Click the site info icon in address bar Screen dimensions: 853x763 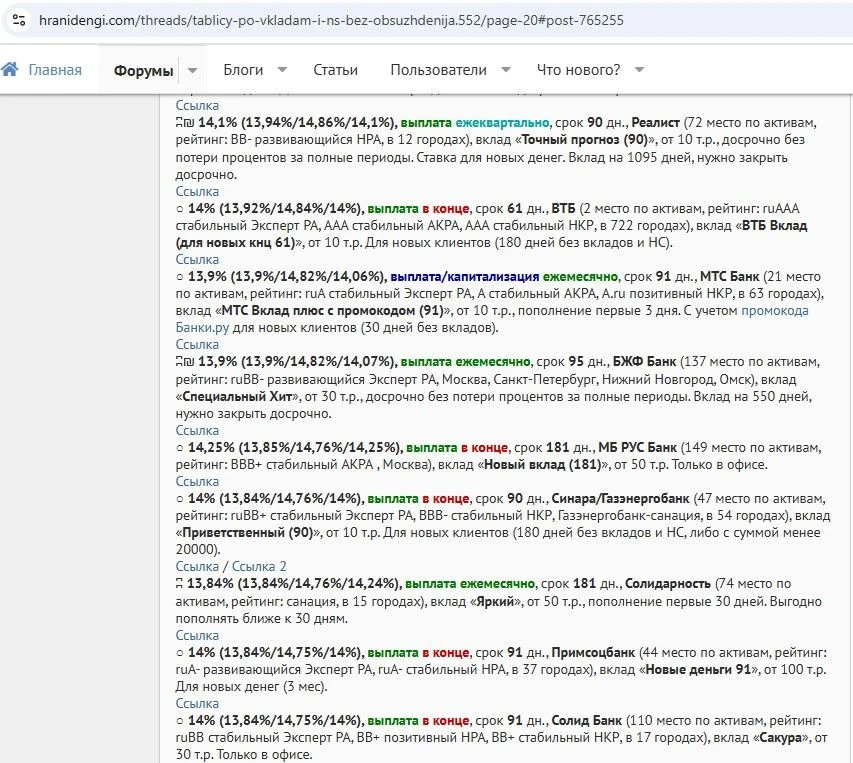(19, 21)
